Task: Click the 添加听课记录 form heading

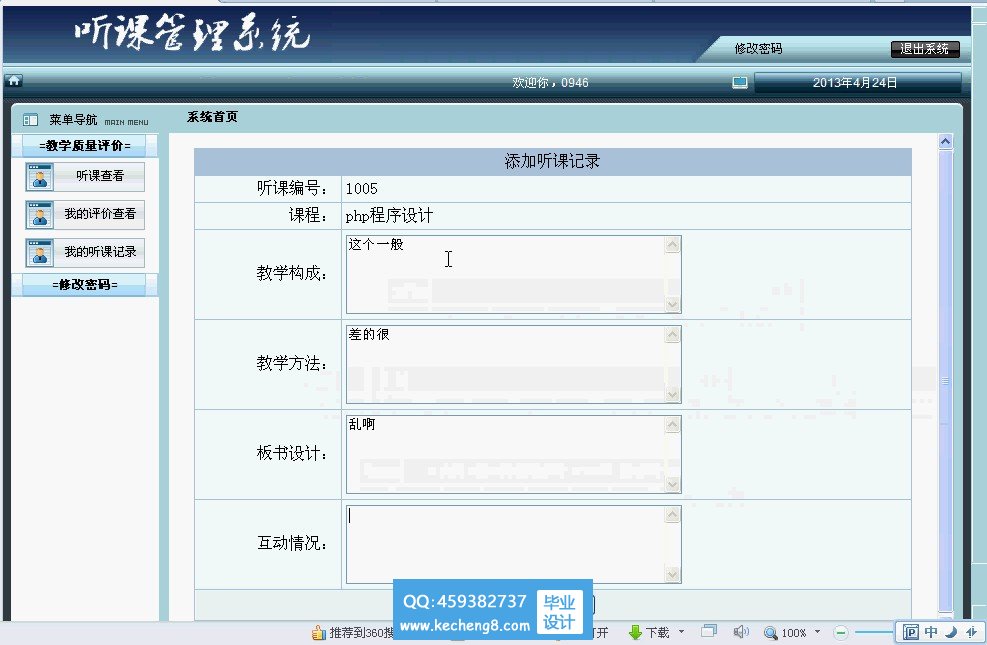Action: (x=552, y=161)
